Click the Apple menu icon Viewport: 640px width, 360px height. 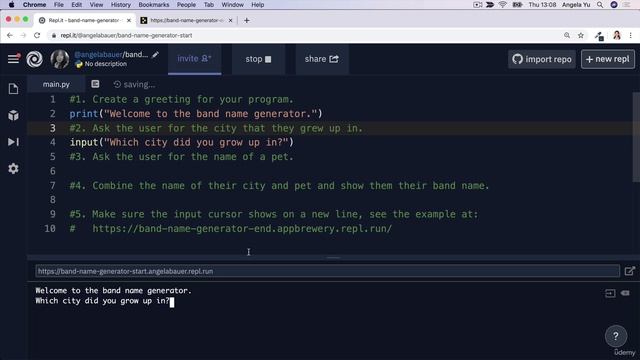pyautogui.click(x=11, y=5)
